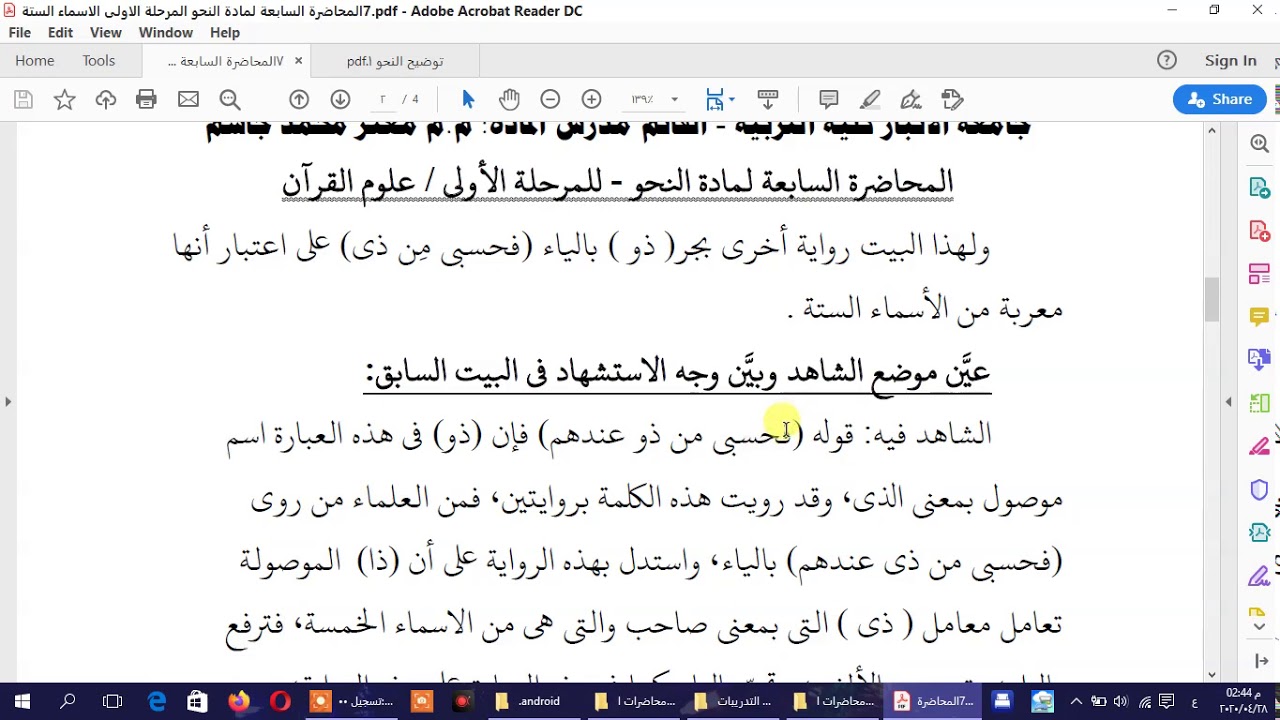Open Opera browser from the taskbar

(280, 702)
